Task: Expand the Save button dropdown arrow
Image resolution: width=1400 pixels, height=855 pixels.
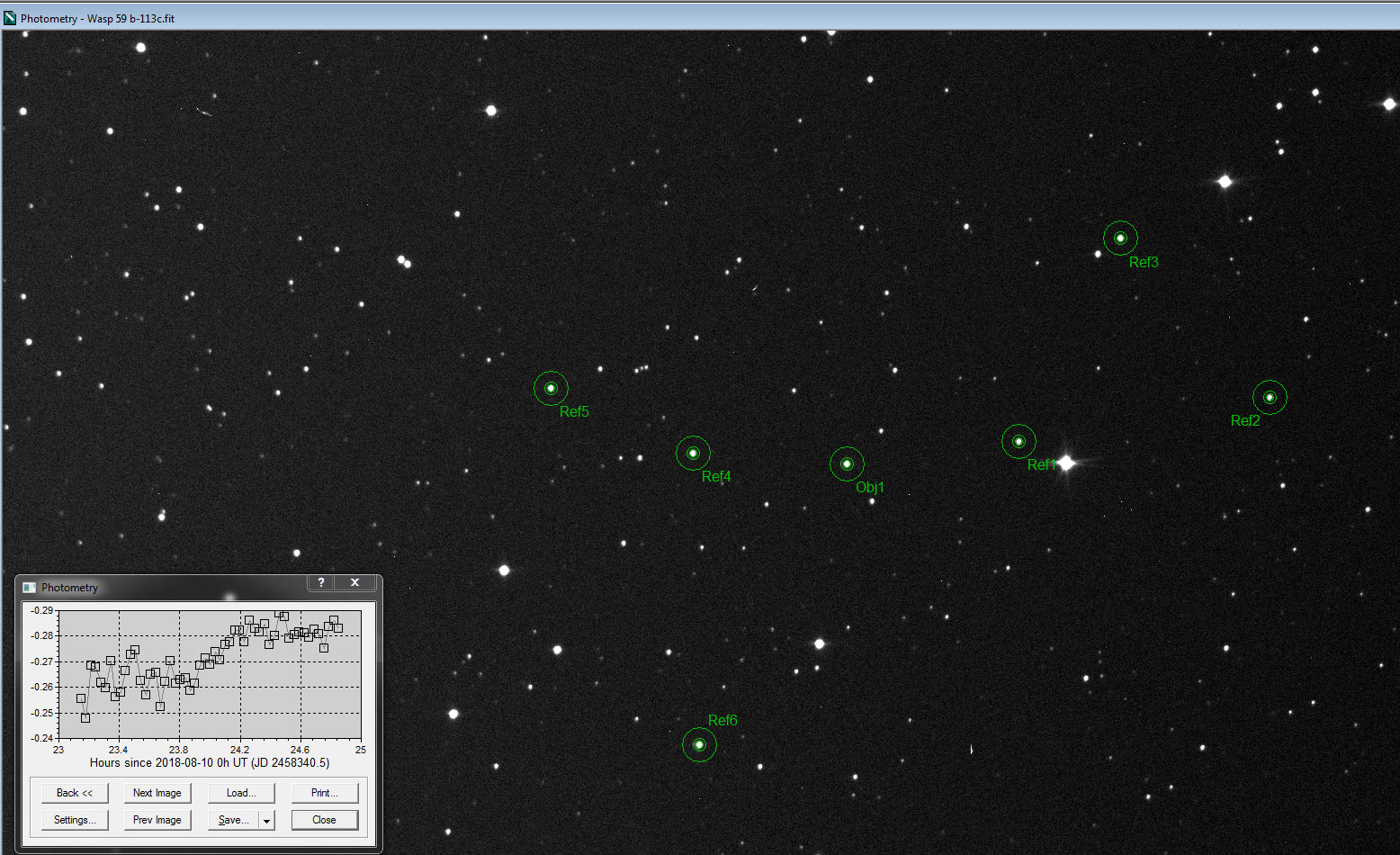Action: tap(267, 821)
